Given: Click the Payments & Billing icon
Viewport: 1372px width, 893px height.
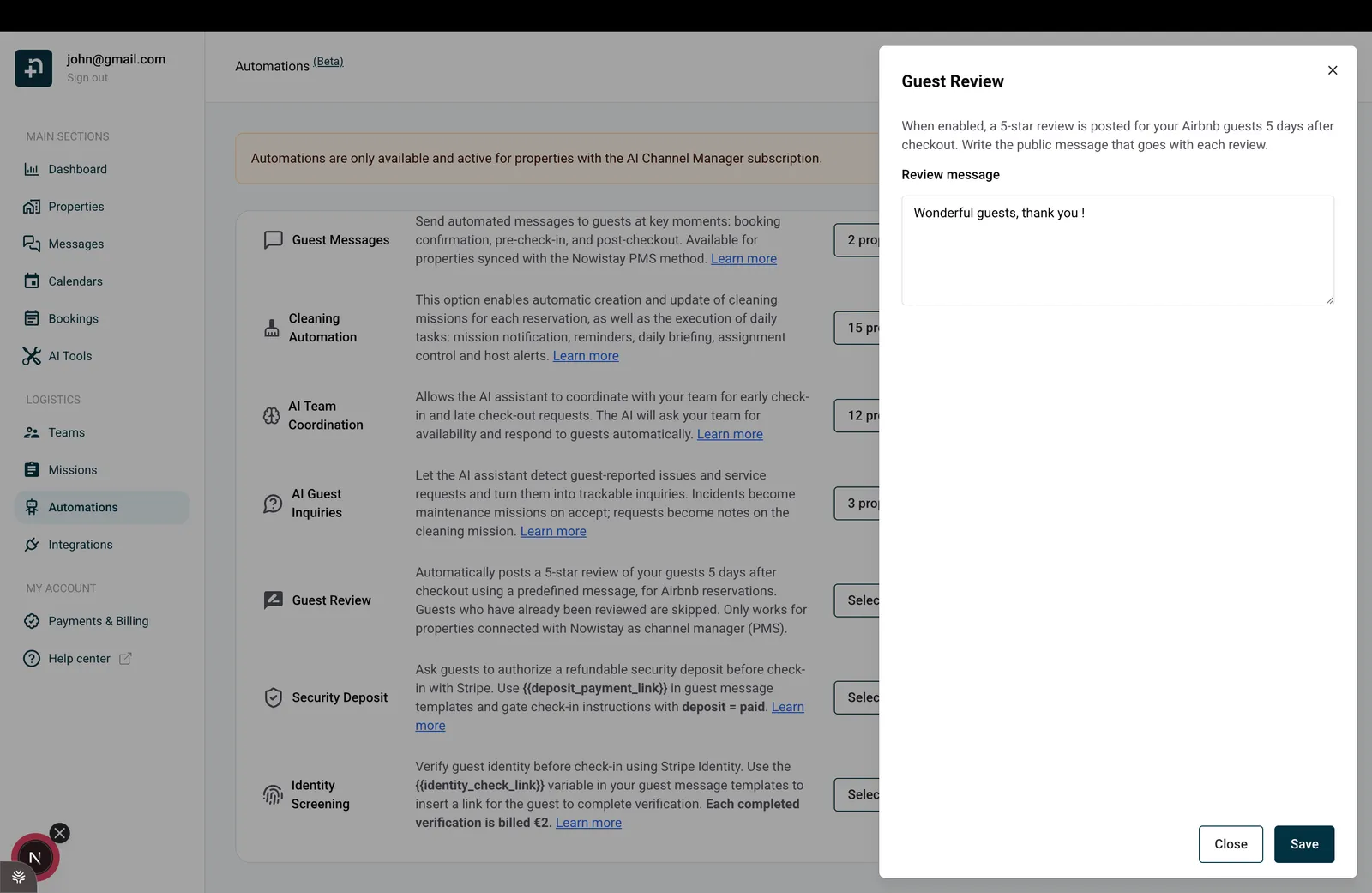Looking at the screenshot, I should tap(32, 621).
